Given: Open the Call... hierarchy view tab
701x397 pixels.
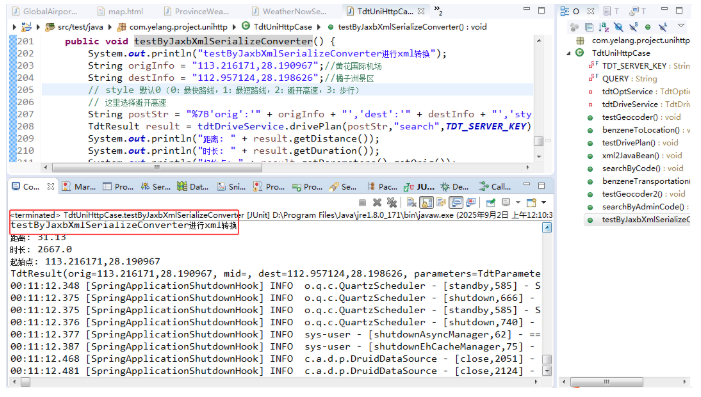Looking at the screenshot, I should (x=494, y=186).
